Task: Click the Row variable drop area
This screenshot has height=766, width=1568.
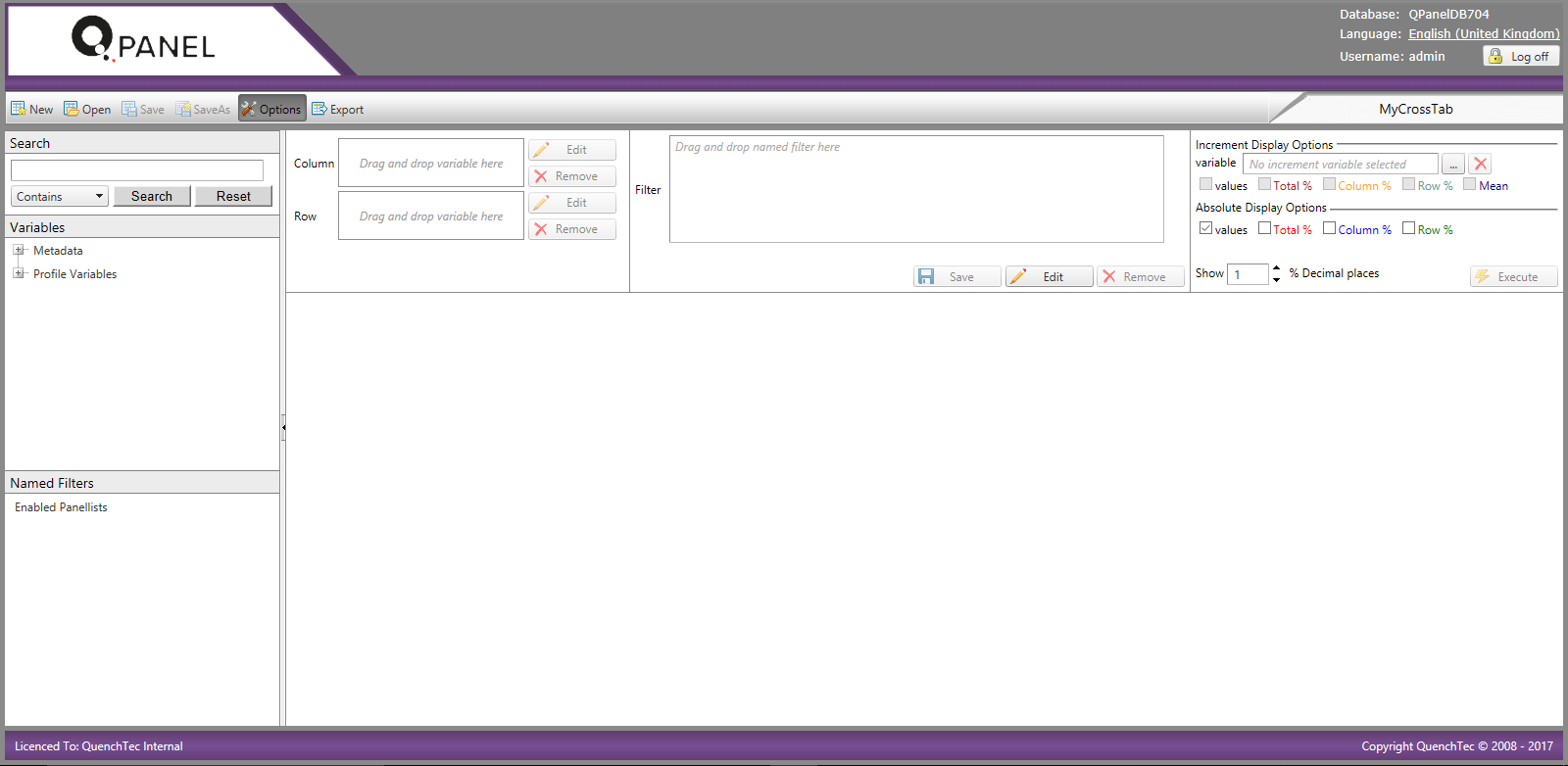Action: (x=431, y=216)
